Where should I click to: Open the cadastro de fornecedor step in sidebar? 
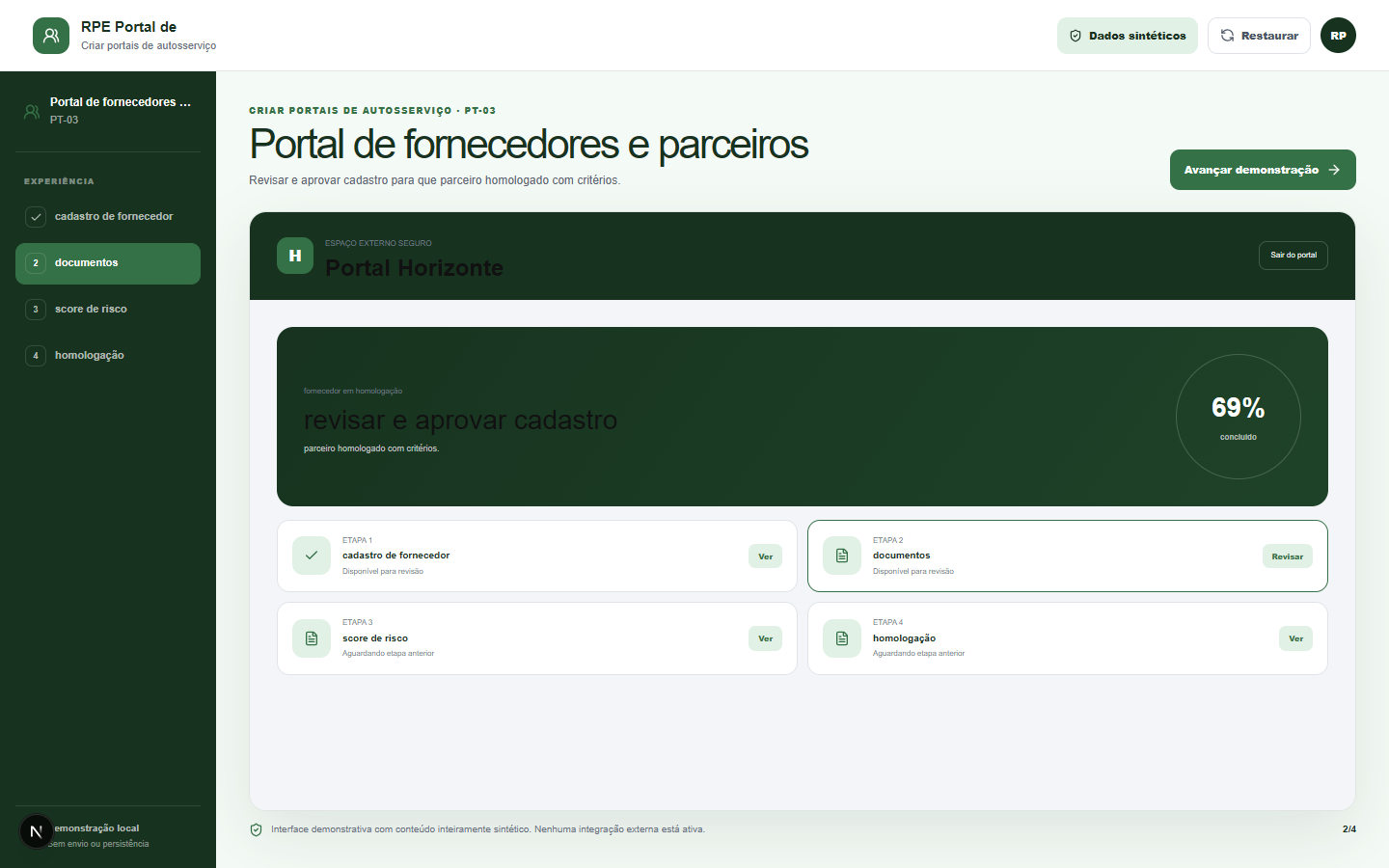(x=108, y=217)
